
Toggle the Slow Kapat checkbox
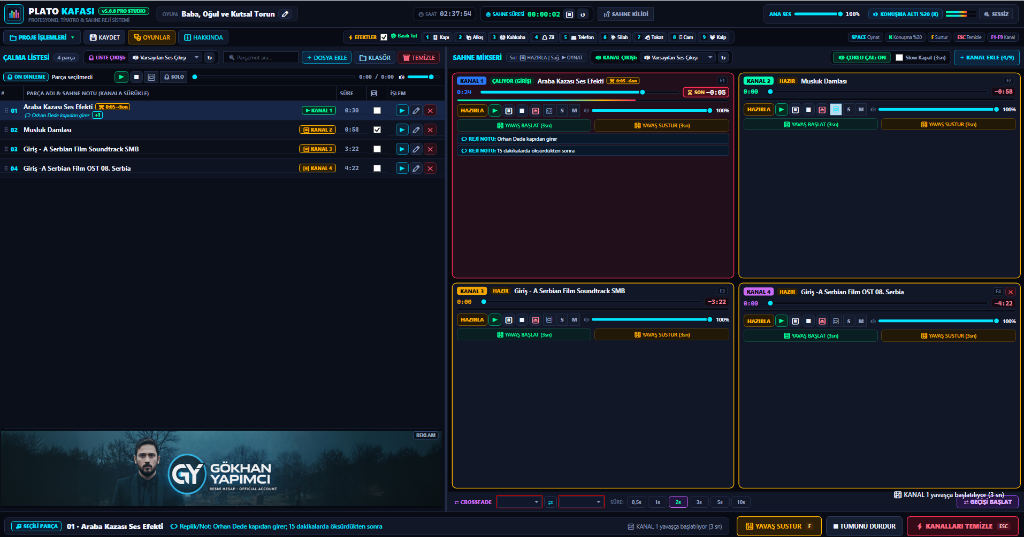click(899, 57)
